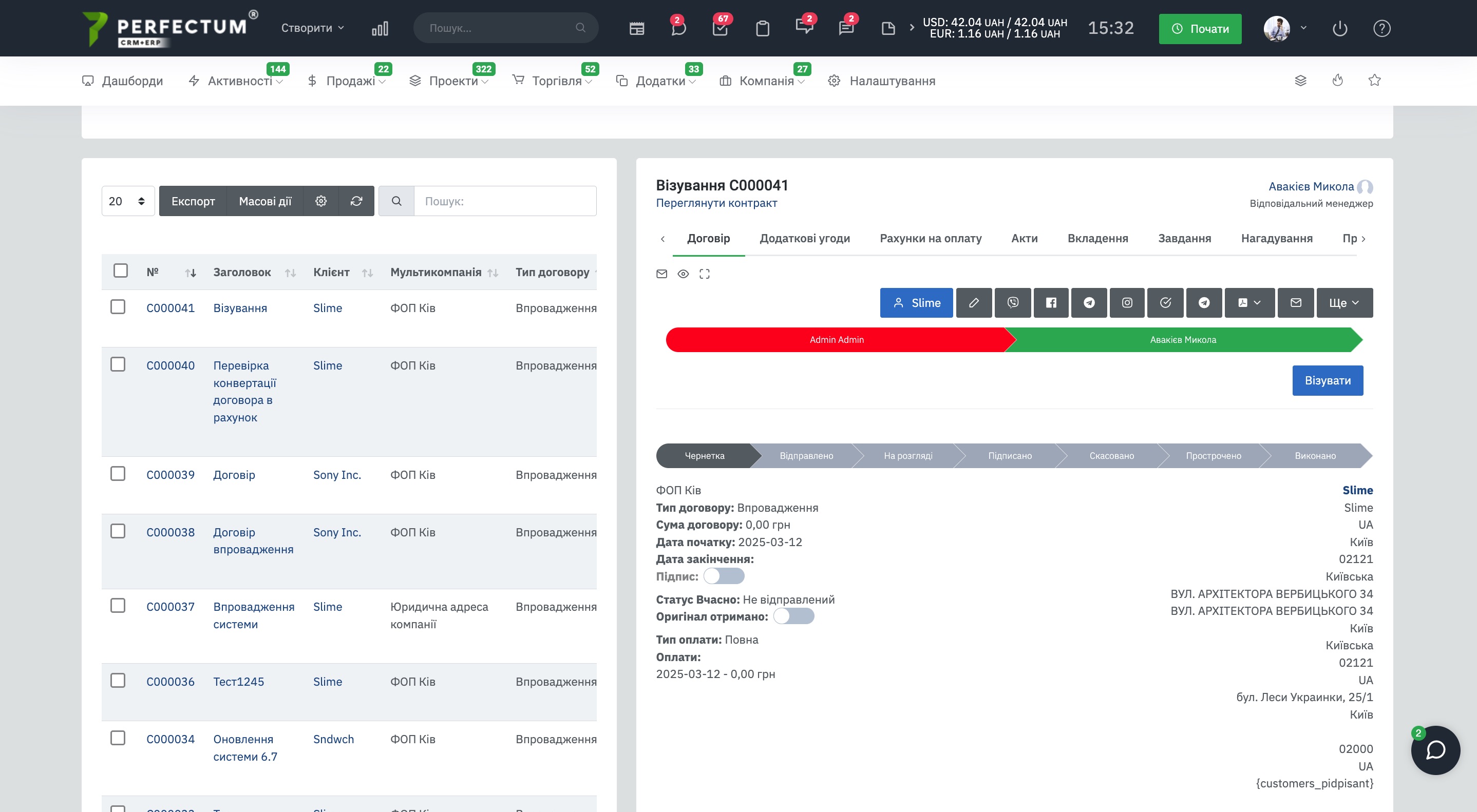Open the Переглянути контракт link
1477x812 pixels.
pos(716,203)
